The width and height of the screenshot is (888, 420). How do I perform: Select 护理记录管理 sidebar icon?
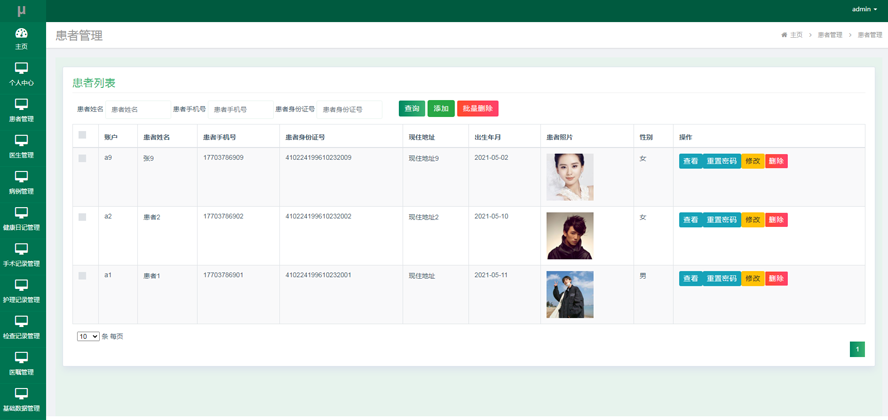[21, 285]
